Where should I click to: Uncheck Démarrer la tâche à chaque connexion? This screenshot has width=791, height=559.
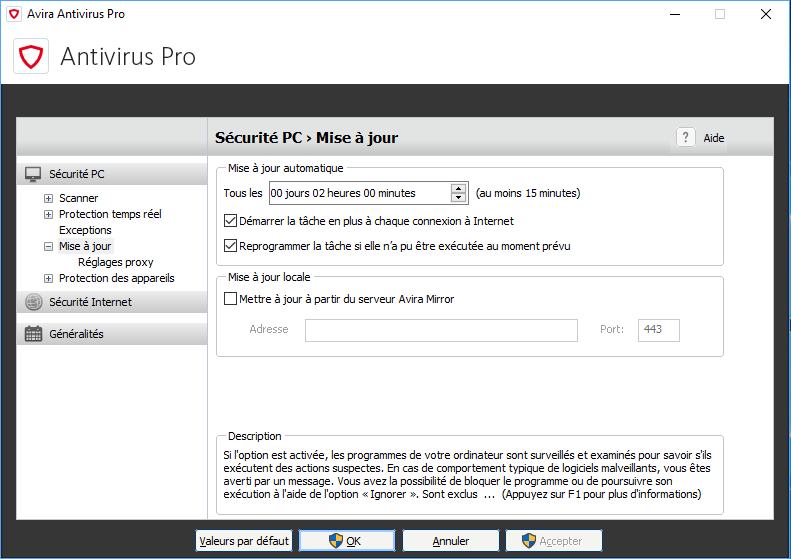click(x=231, y=221)
